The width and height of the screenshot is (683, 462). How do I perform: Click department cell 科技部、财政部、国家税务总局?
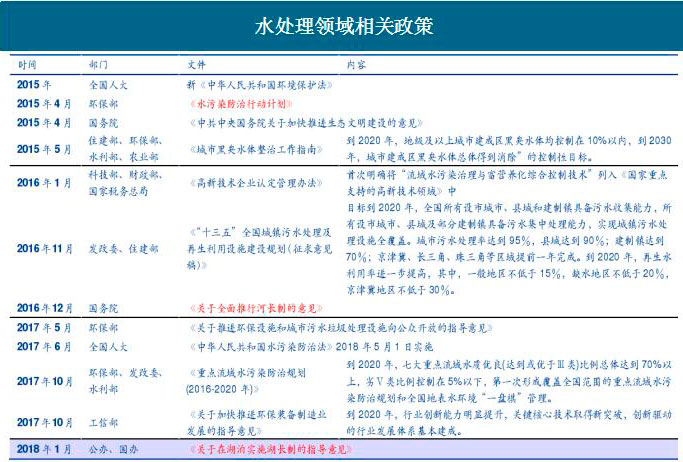125,183
